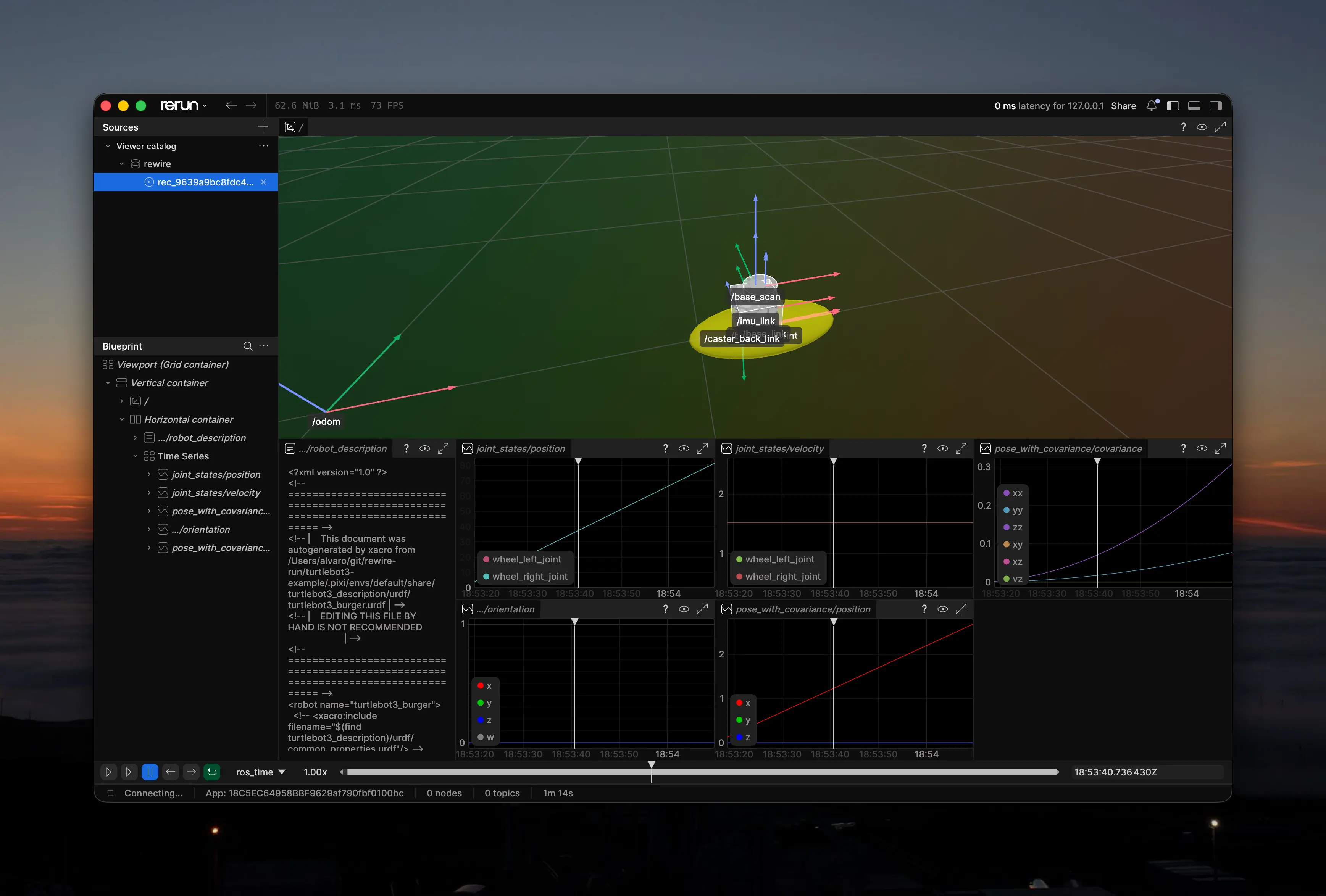Hide the pose_with_covariance/covariance view
Viewport: 1326px width, 896px height.
[1202, 448]
